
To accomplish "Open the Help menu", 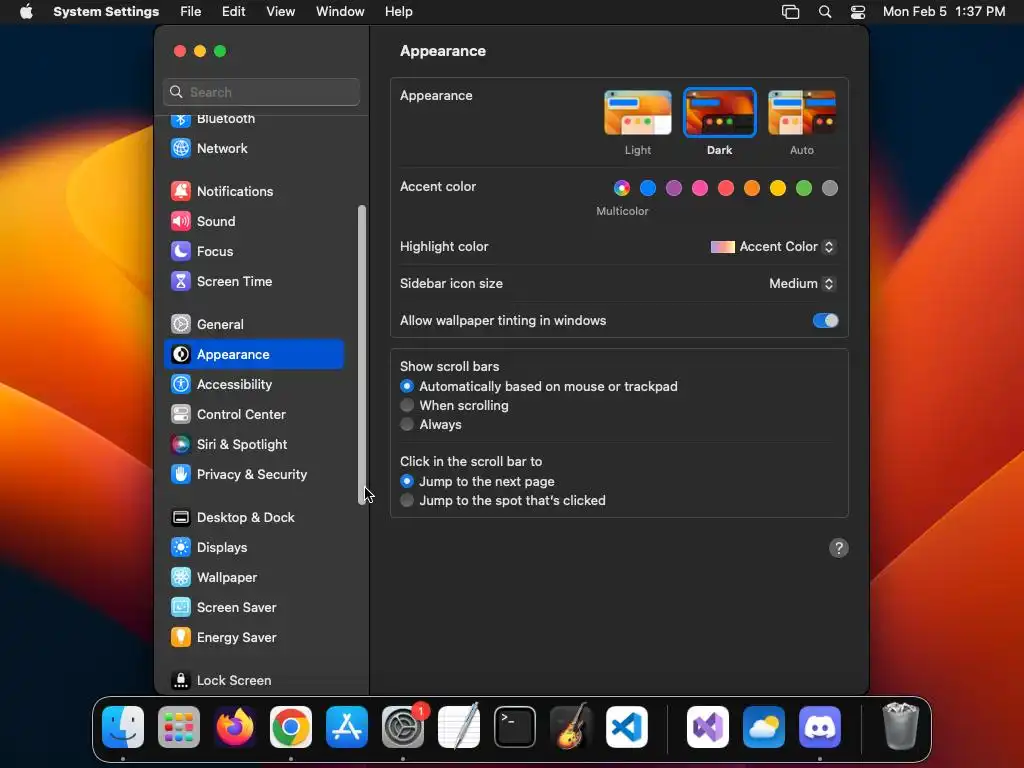I will tap(398, 12).
